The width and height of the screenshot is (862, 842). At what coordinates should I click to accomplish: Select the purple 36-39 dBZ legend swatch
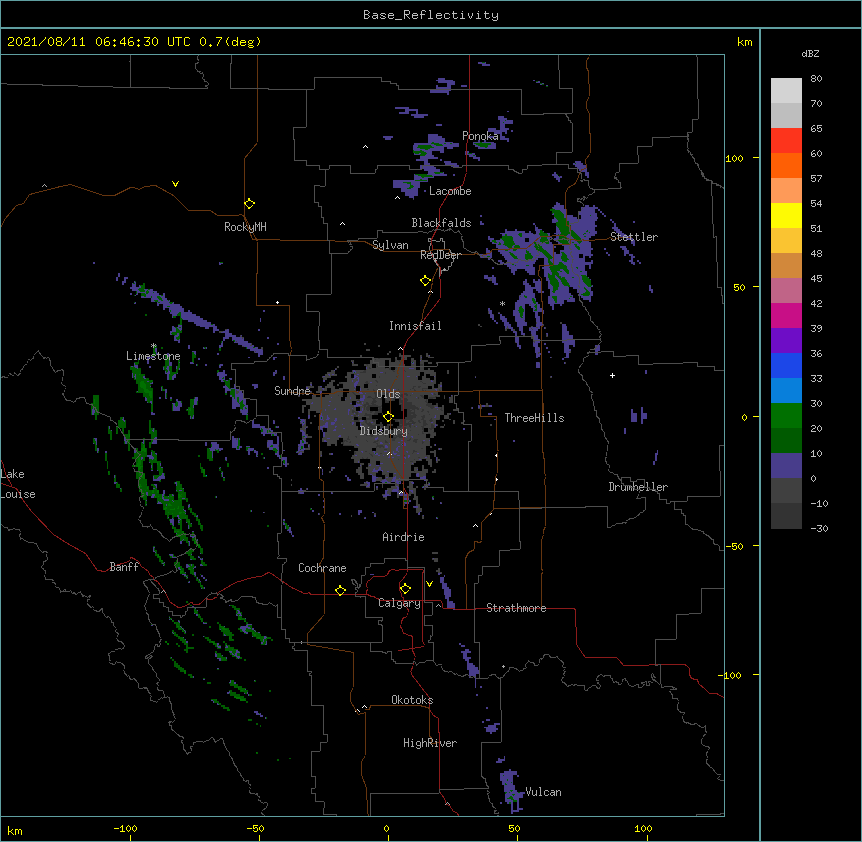coord(786,341)
